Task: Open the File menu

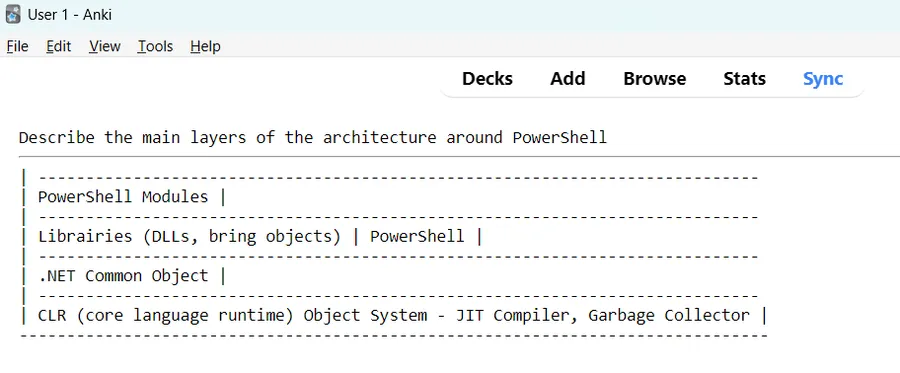Action: pos(17,46)
